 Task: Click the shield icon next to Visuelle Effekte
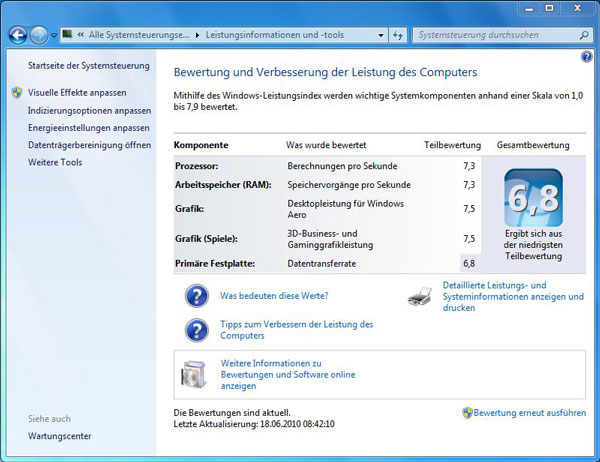tap(16, 93)
